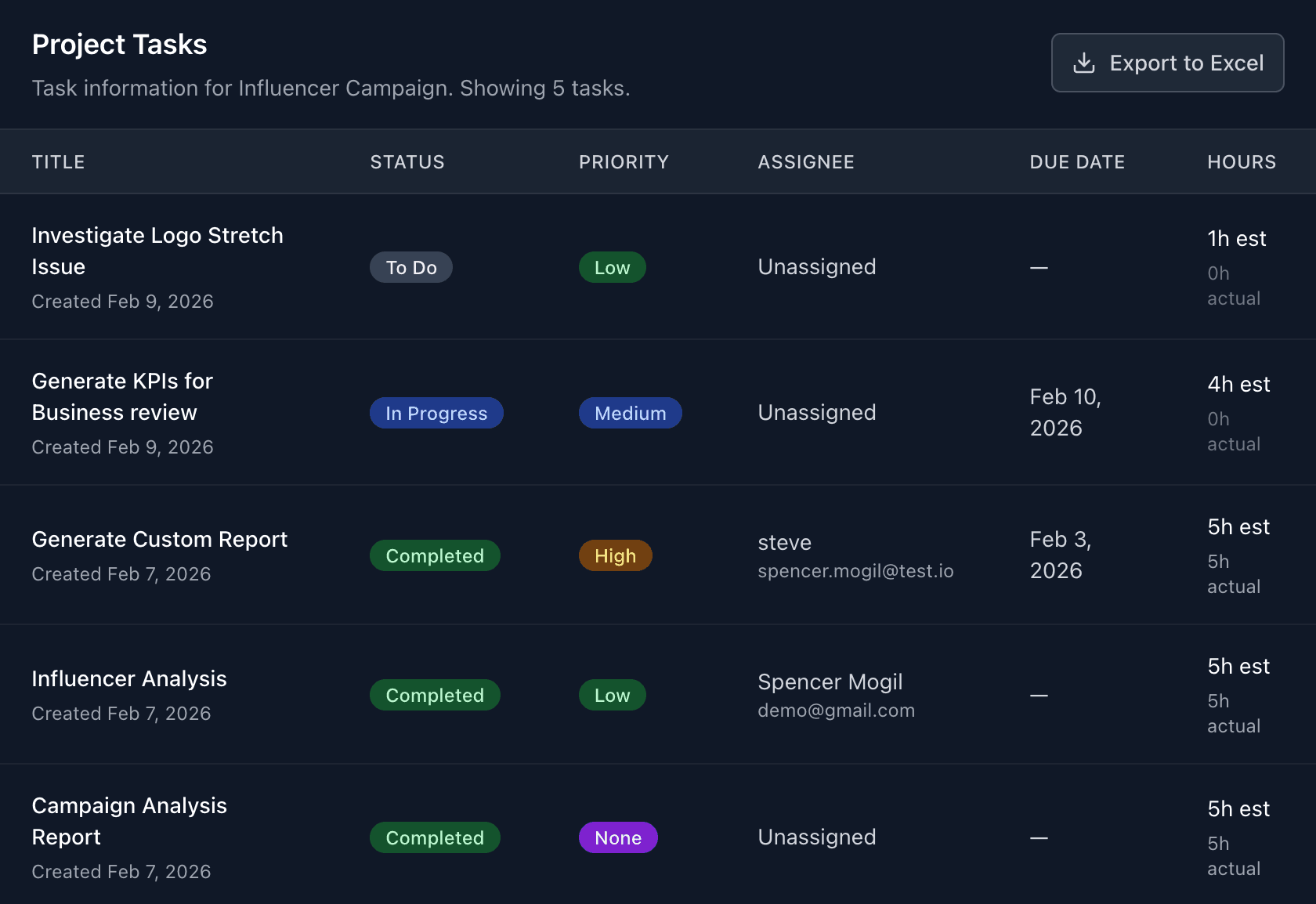Click assignee Spencer Mogil on Influencer Analysis
Viewport: 1316px width, 904px height.
pyautogui.click(x=830, y=682)
